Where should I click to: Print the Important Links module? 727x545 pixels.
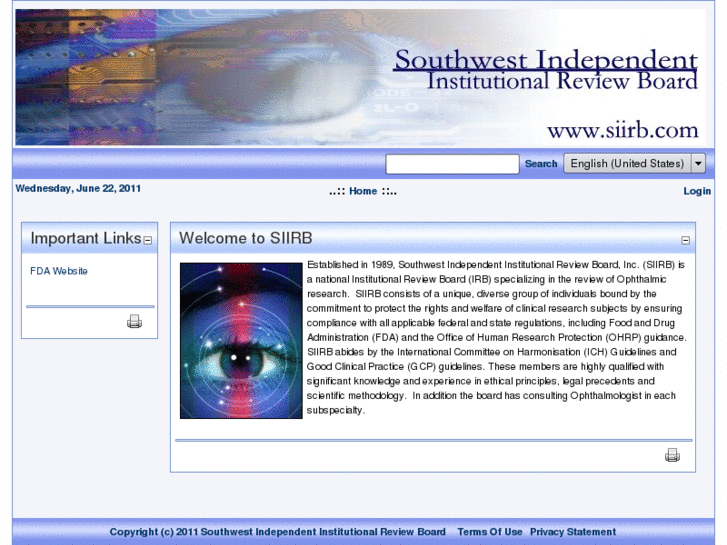pos(134,321)
